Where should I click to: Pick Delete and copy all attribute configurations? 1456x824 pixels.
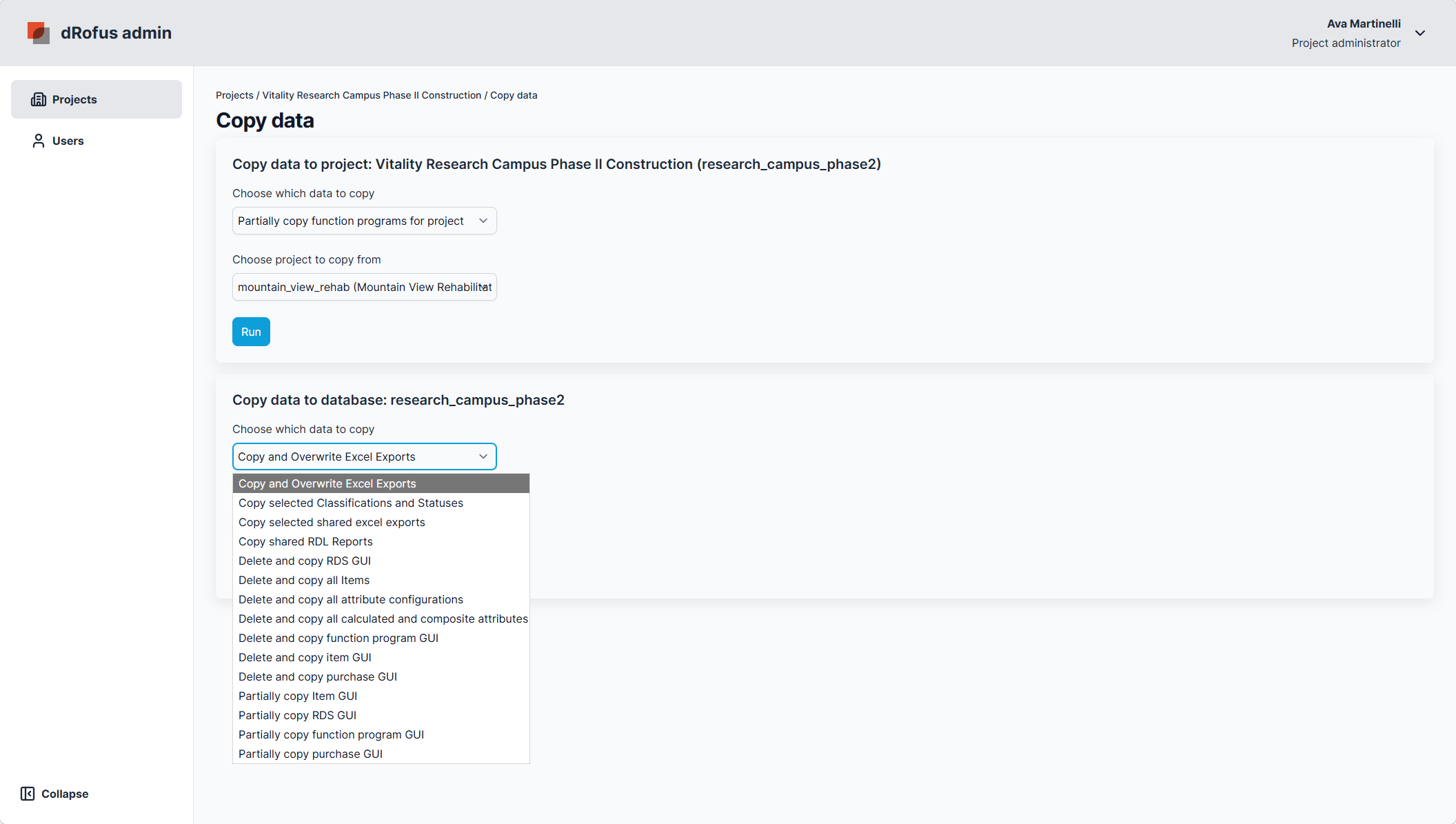(x=381, y=599)
